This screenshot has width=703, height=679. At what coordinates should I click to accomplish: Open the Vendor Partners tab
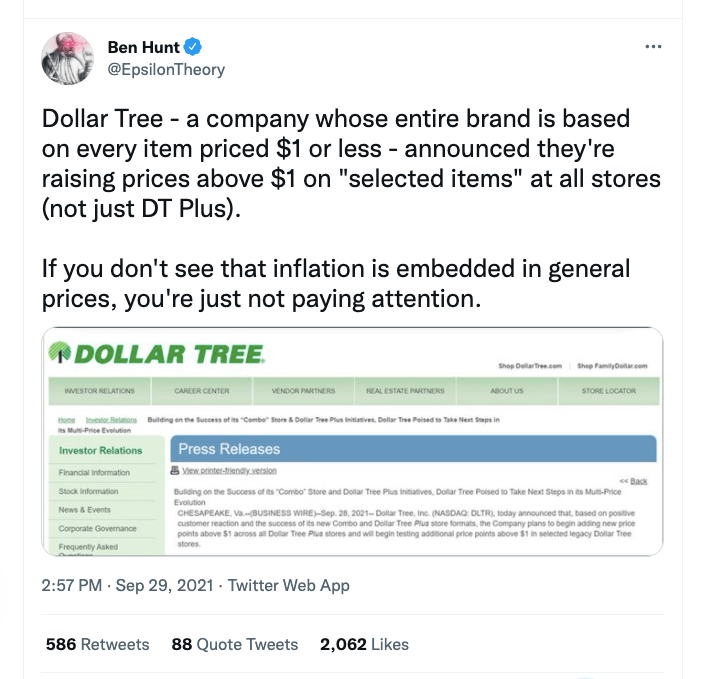point(303,390)
